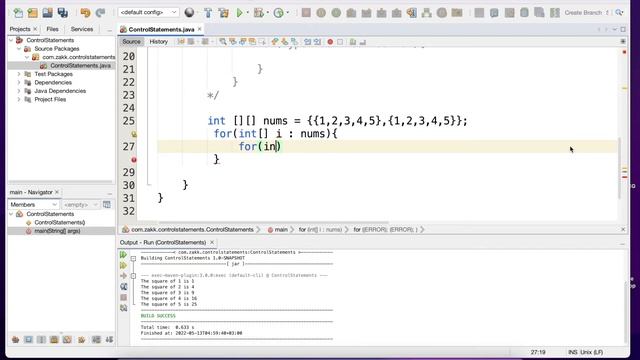Toggle show inner classes filter in Navigator
The width and height of the screenshot is (640, 360).
(x=67, y=340)
